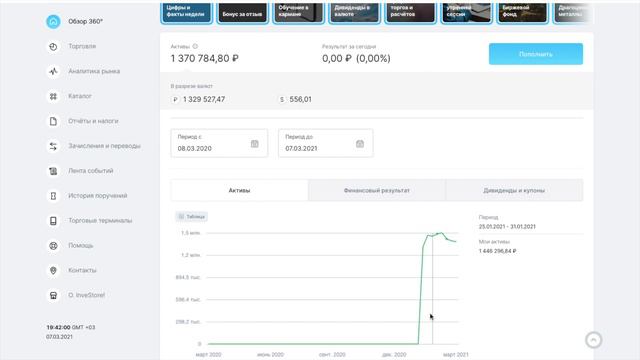The image size is (640, 360).
Task: Open Биржевой фонд story card
Action: pos(522,13)
